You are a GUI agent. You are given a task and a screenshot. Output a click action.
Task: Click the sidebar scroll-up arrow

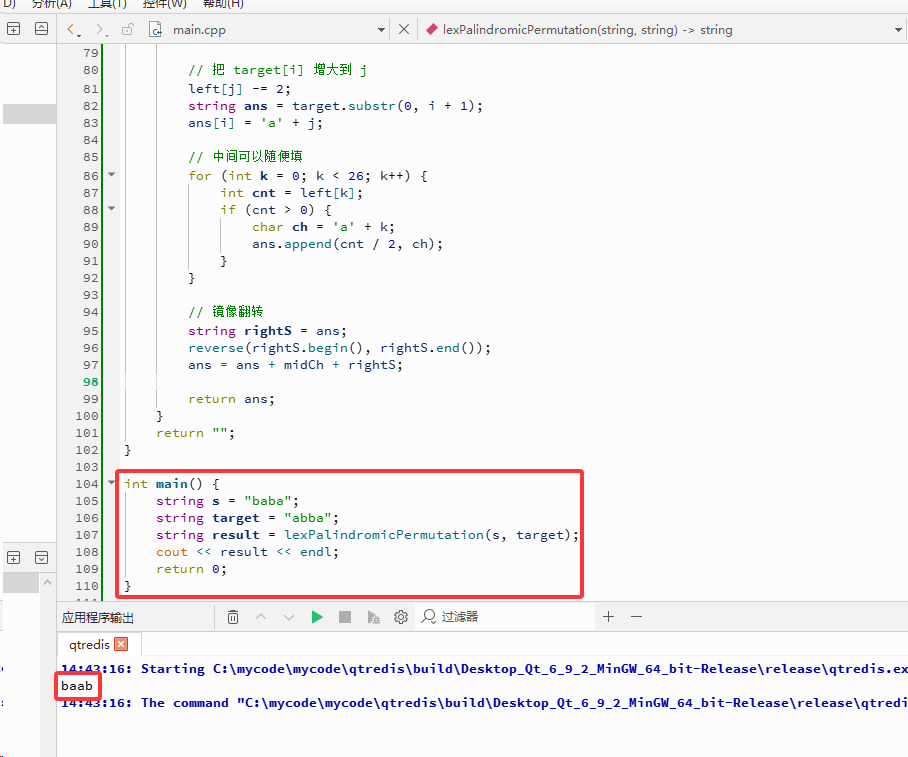pyautogui.click(x=47, y=582)
